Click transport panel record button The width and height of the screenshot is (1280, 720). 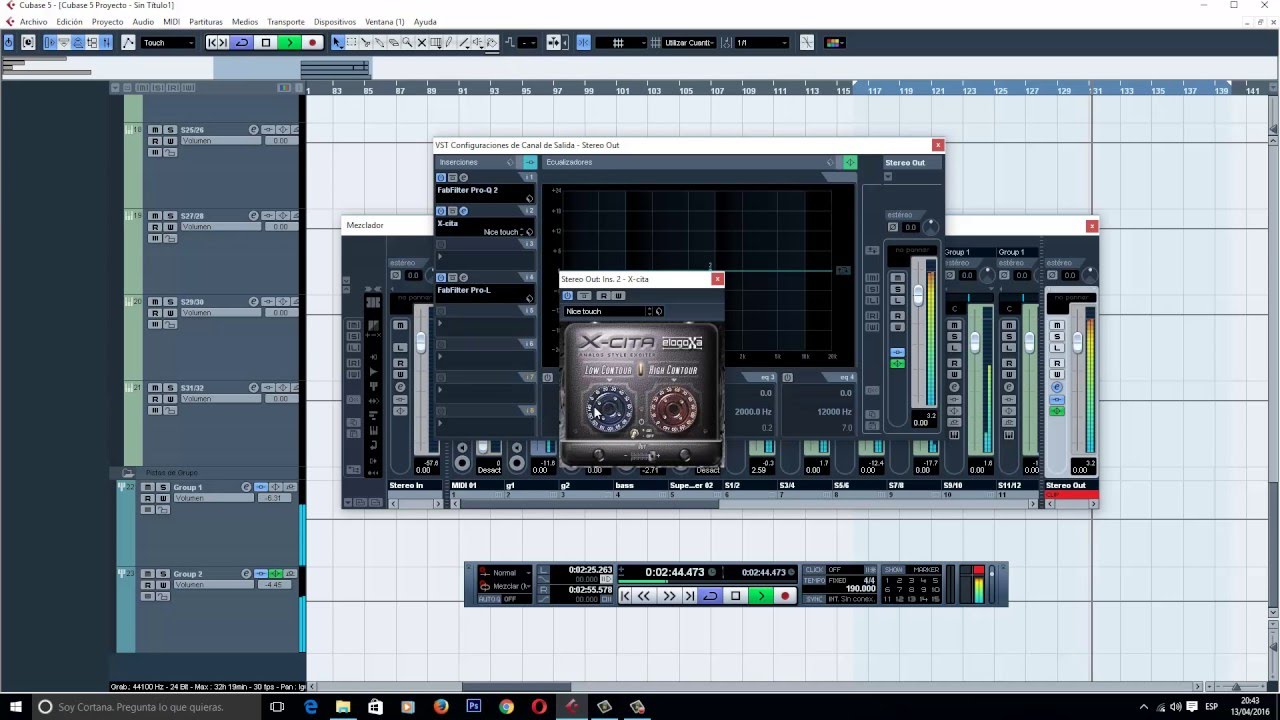click(785, 595)
